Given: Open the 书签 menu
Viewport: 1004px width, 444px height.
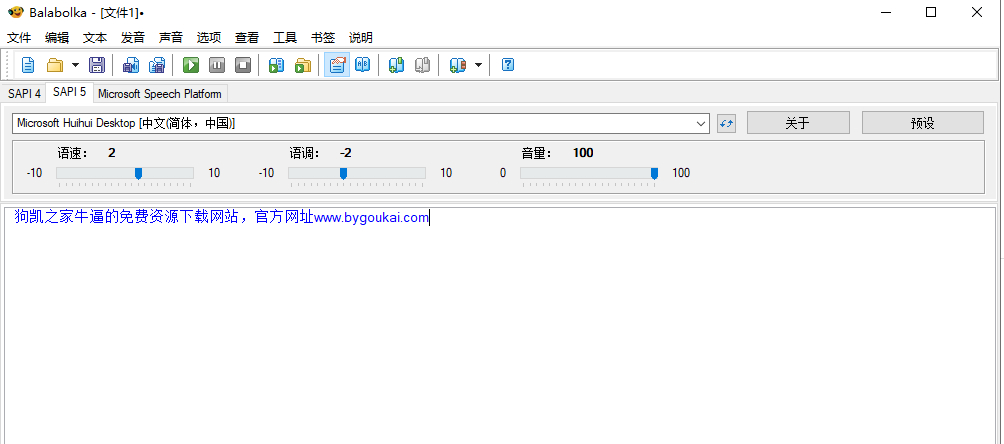Looking at the screenshot, I should (323, 38).
